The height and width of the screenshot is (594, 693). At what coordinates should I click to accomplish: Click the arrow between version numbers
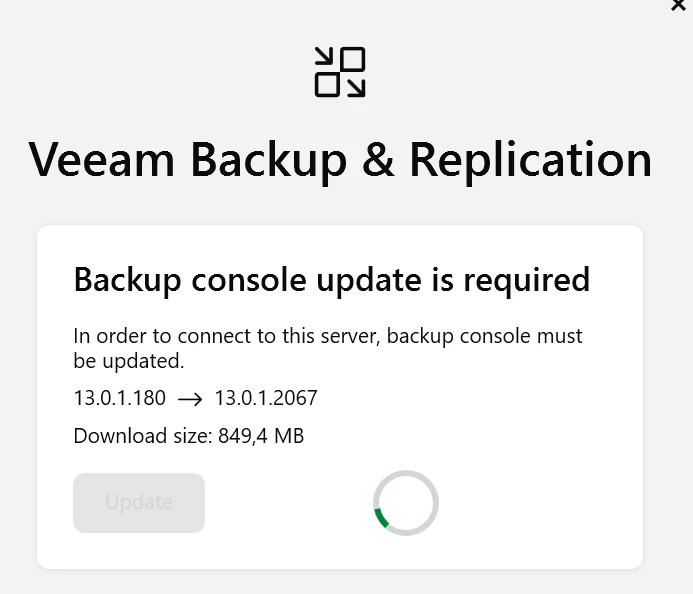click(190, 398)
